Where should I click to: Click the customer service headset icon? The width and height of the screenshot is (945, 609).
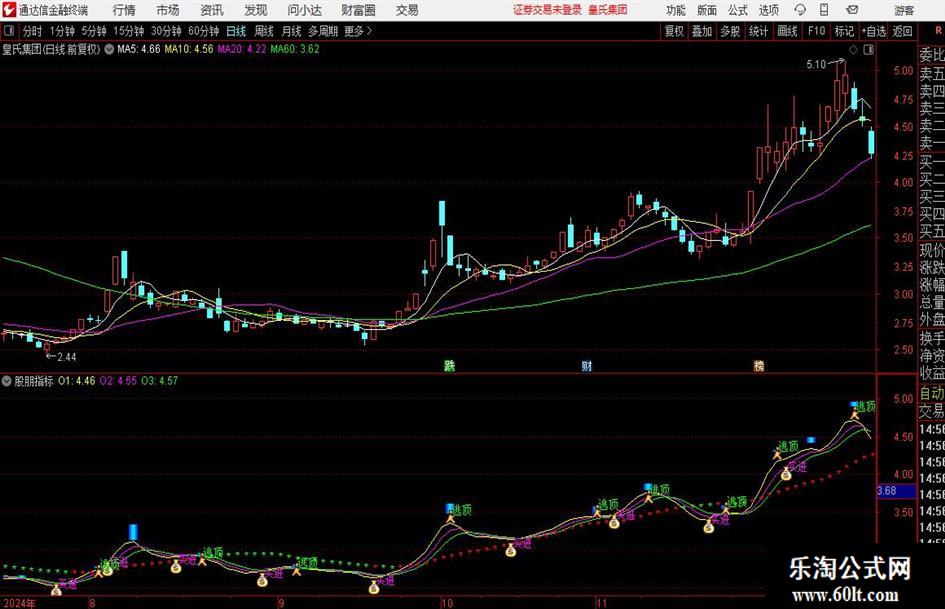point(800,10)
